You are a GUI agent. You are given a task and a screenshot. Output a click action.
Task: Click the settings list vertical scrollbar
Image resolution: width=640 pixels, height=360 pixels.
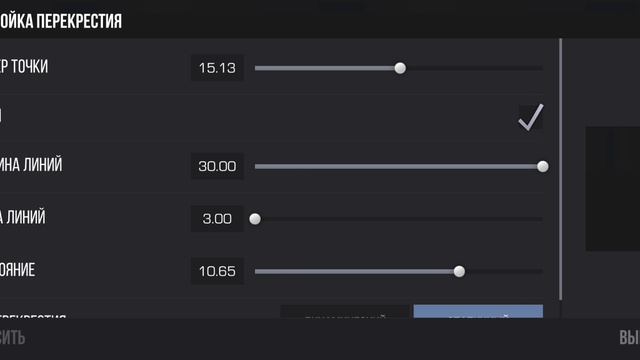point(561,170)
